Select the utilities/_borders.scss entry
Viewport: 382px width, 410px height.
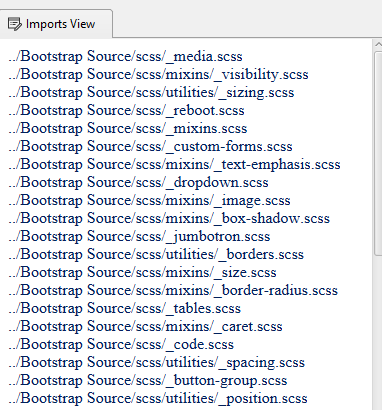(156, 254)
